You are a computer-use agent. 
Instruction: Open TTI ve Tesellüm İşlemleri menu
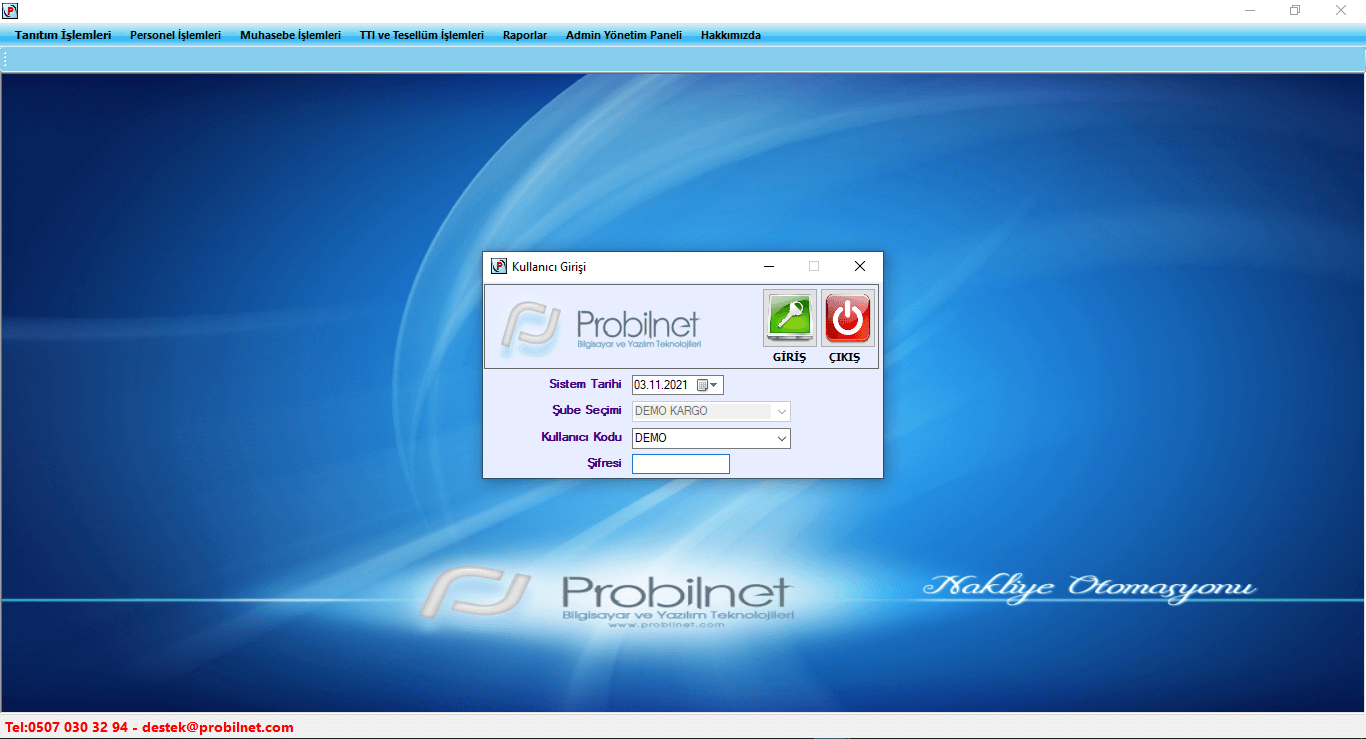pos(421,35)
